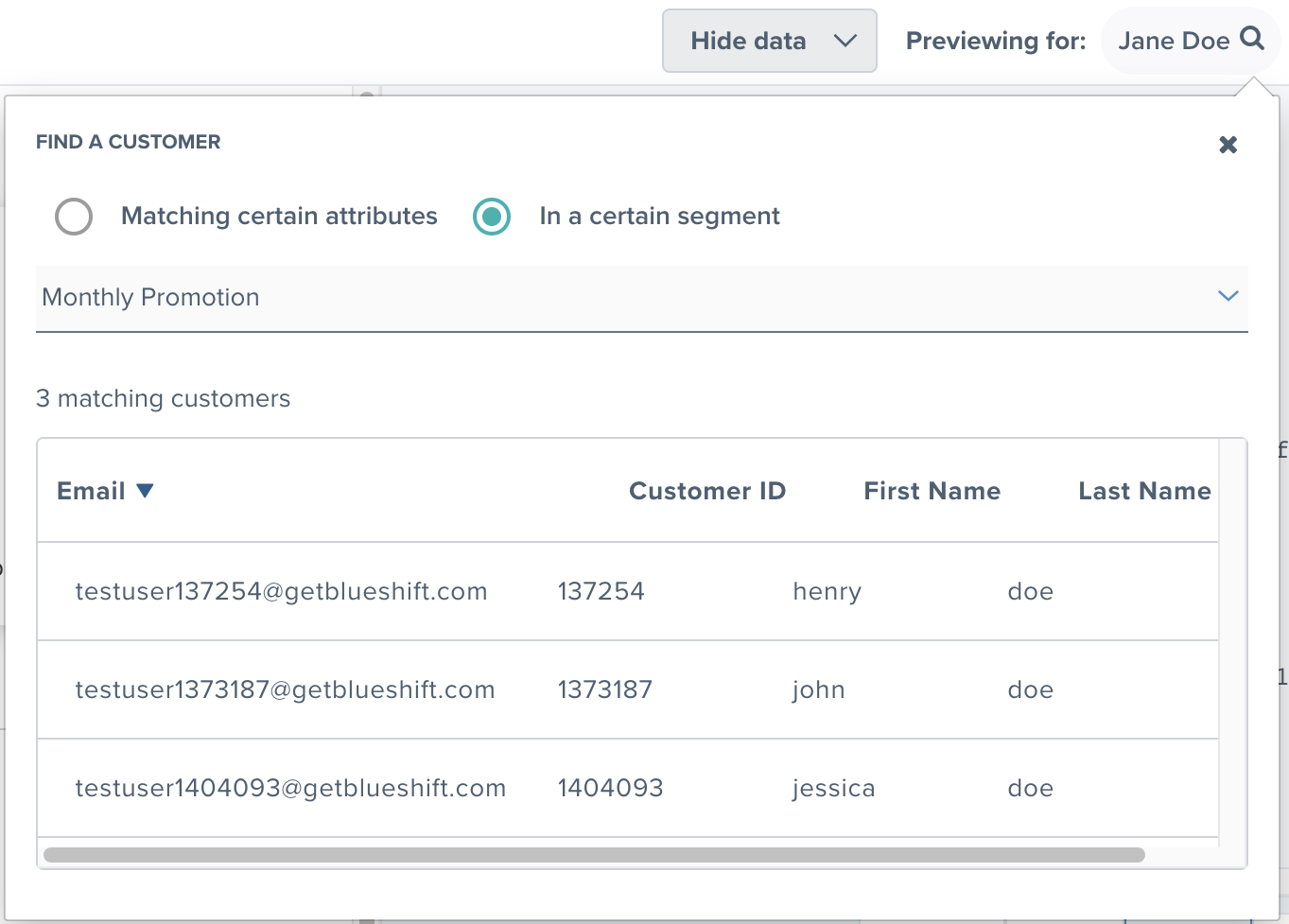
Task: Click first name jessica
Action: [834, 789]
